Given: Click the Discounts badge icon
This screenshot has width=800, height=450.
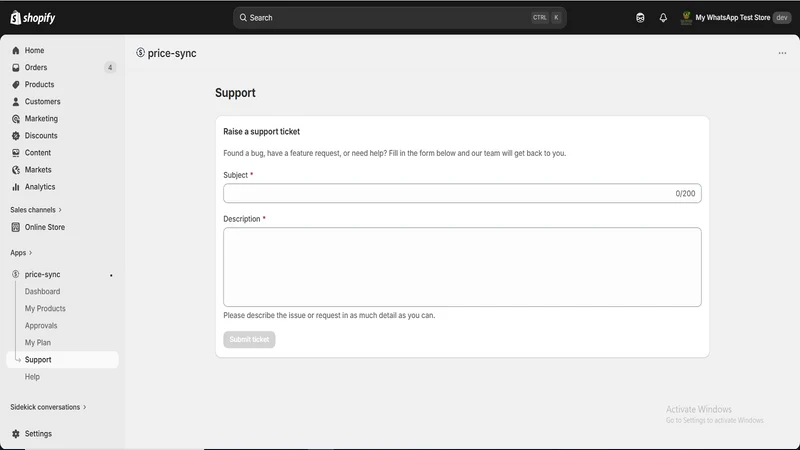Looking at the screenshot, I should (x=16, y=136).
